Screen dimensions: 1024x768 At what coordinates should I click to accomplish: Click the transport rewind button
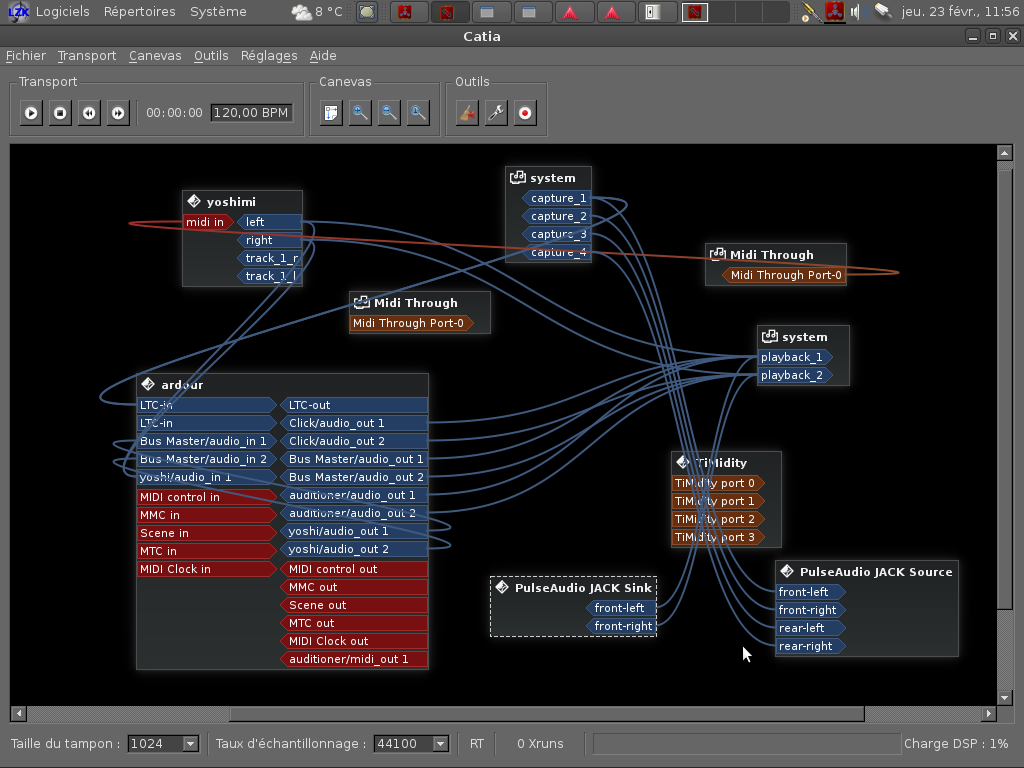click(x=89, y=113)
